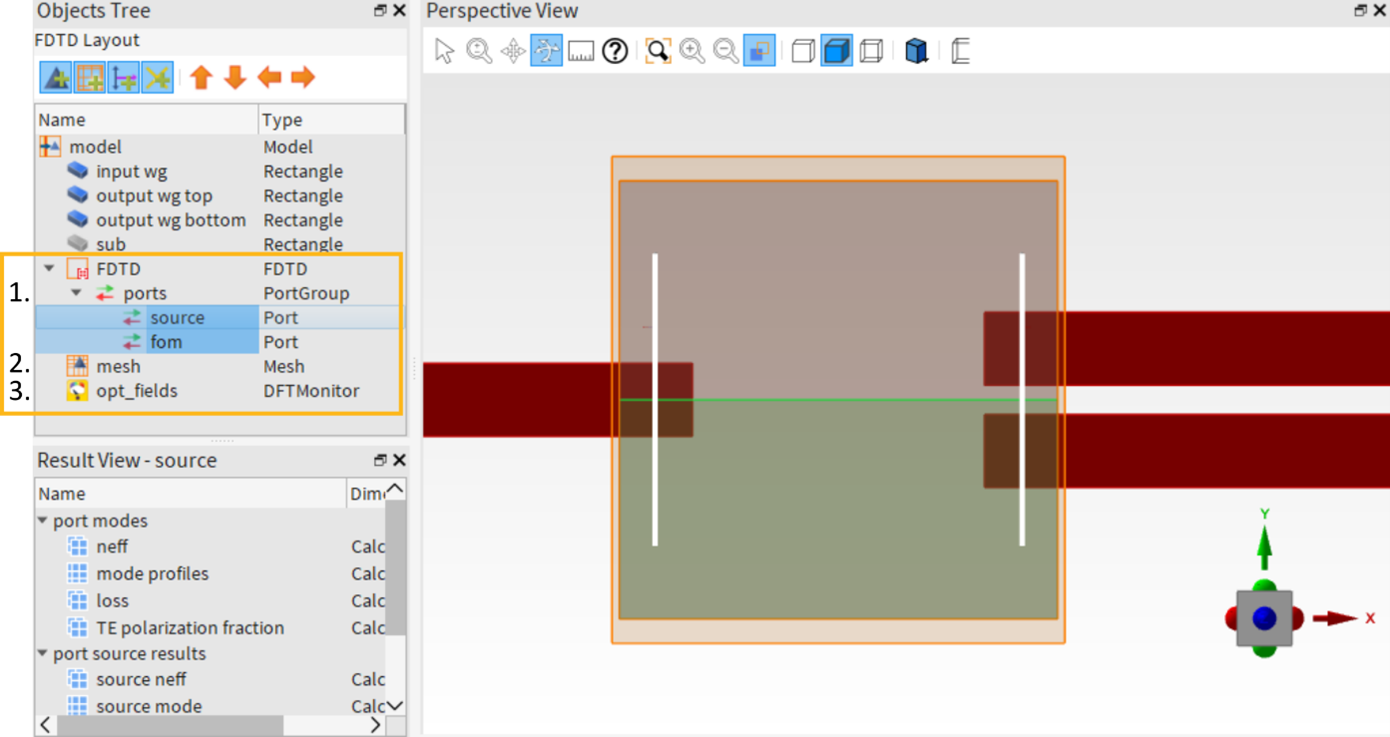1390x737 pixels.
Task: Click the zoom out magnifier icon
Action: tap(726, 51)
